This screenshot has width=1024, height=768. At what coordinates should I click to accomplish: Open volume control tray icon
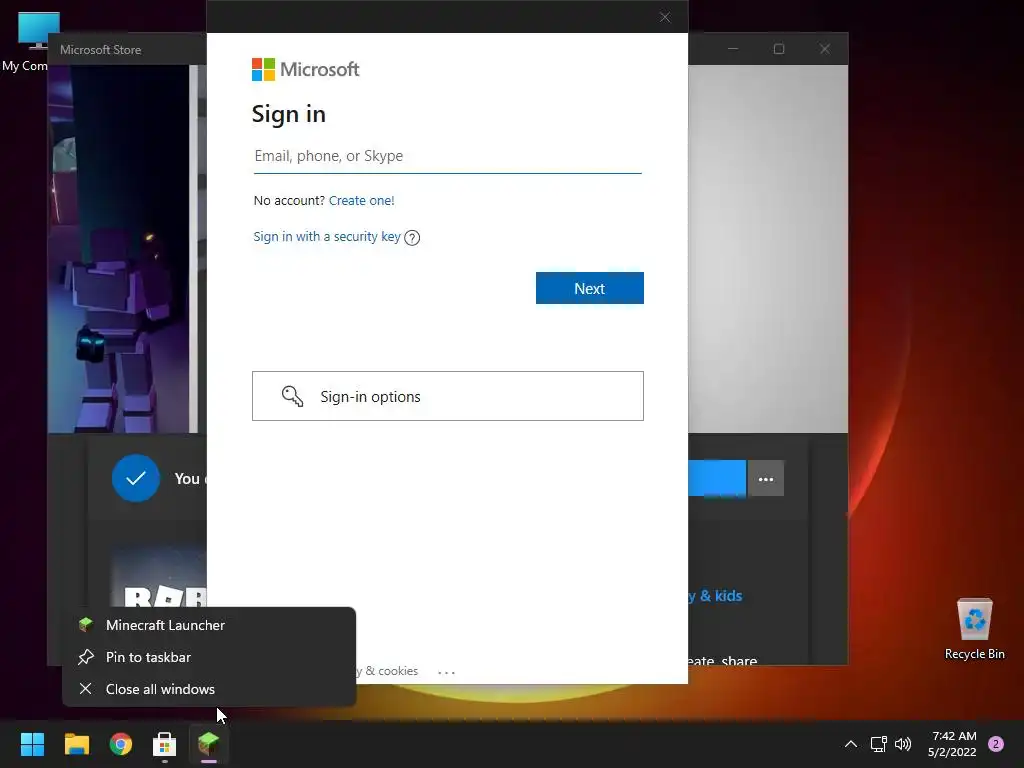pyautogui.click(x=903, y=744)
